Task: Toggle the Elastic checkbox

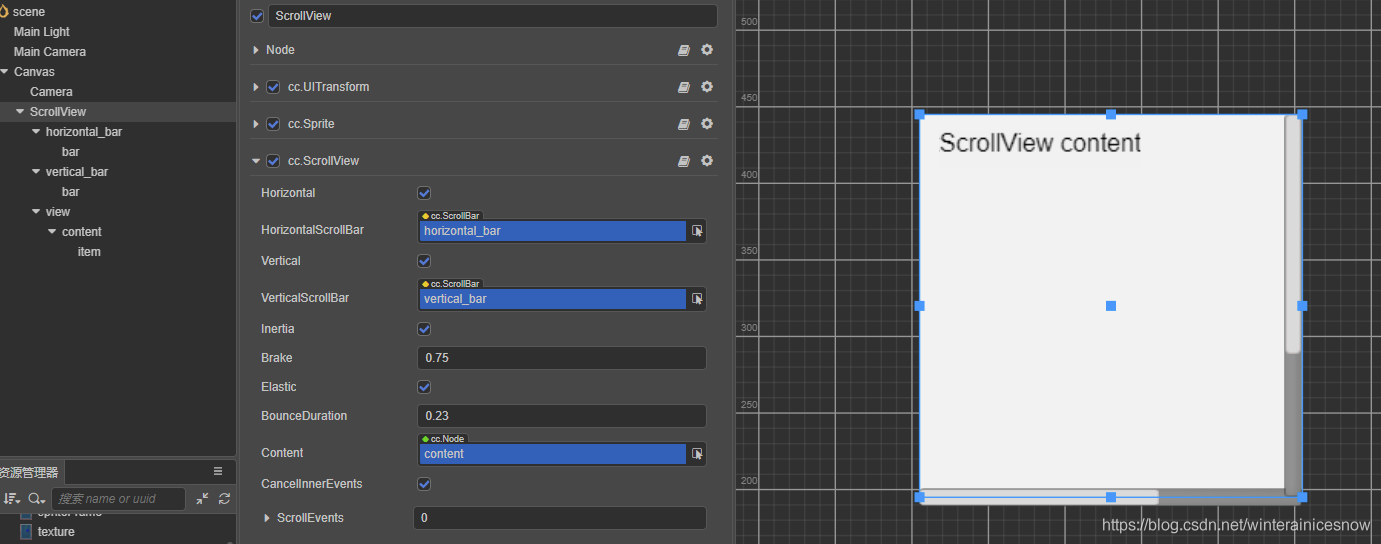Action: click(x=424, y=387)
